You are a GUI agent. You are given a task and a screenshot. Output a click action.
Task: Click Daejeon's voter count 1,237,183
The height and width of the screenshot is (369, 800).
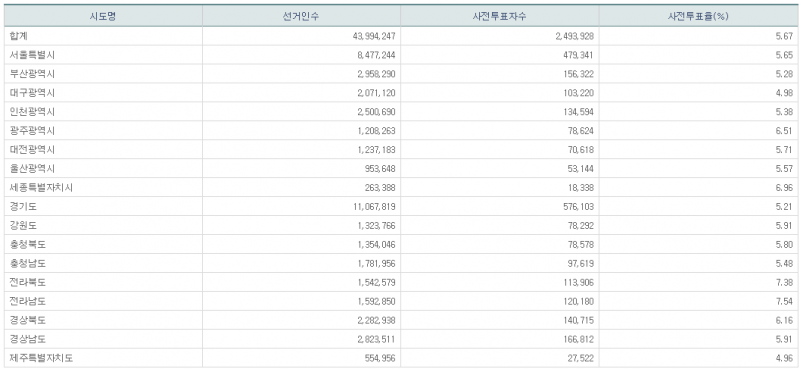coord(376,150)
